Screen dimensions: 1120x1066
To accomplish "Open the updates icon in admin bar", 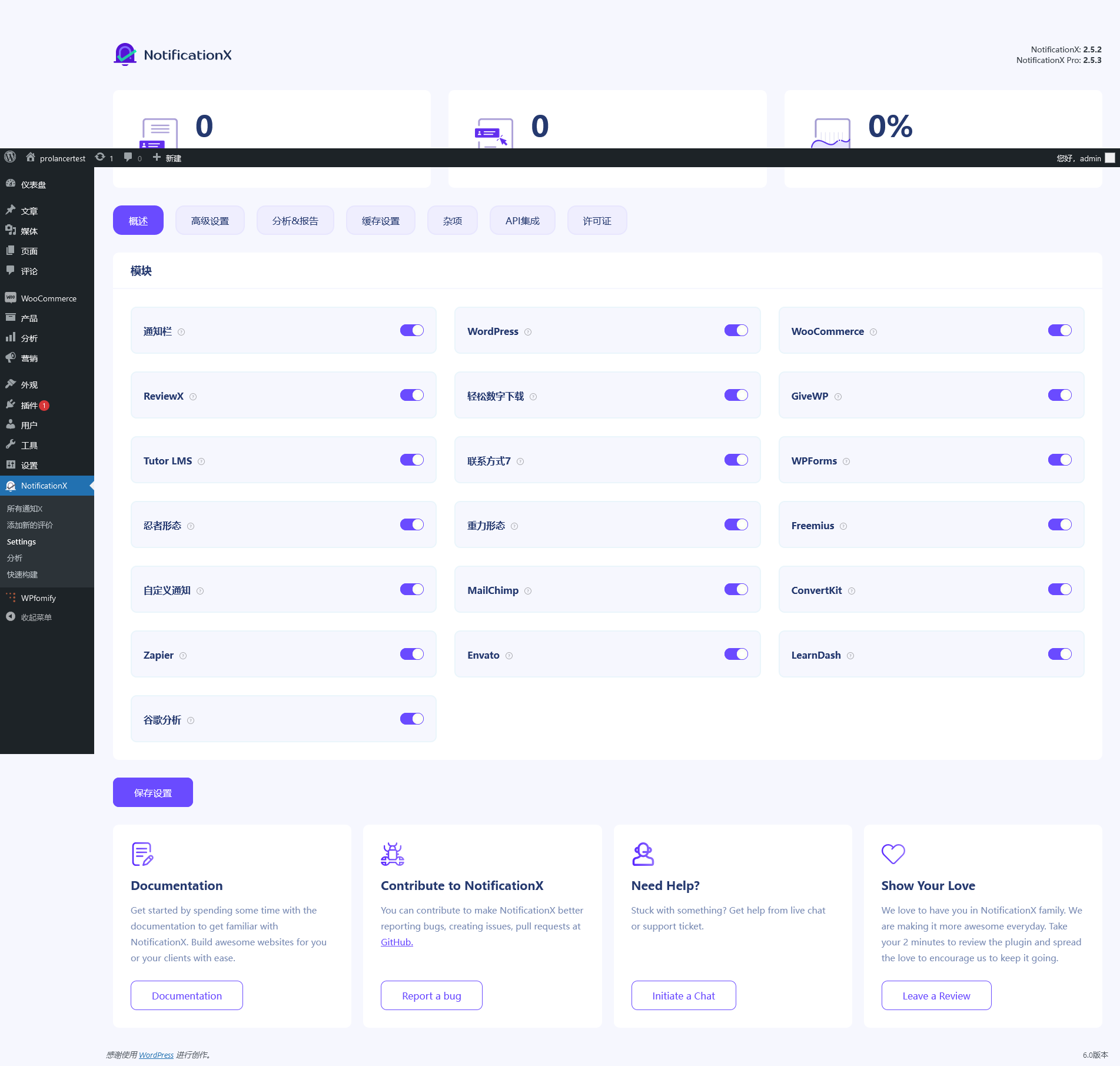I will tap(101, 157).
